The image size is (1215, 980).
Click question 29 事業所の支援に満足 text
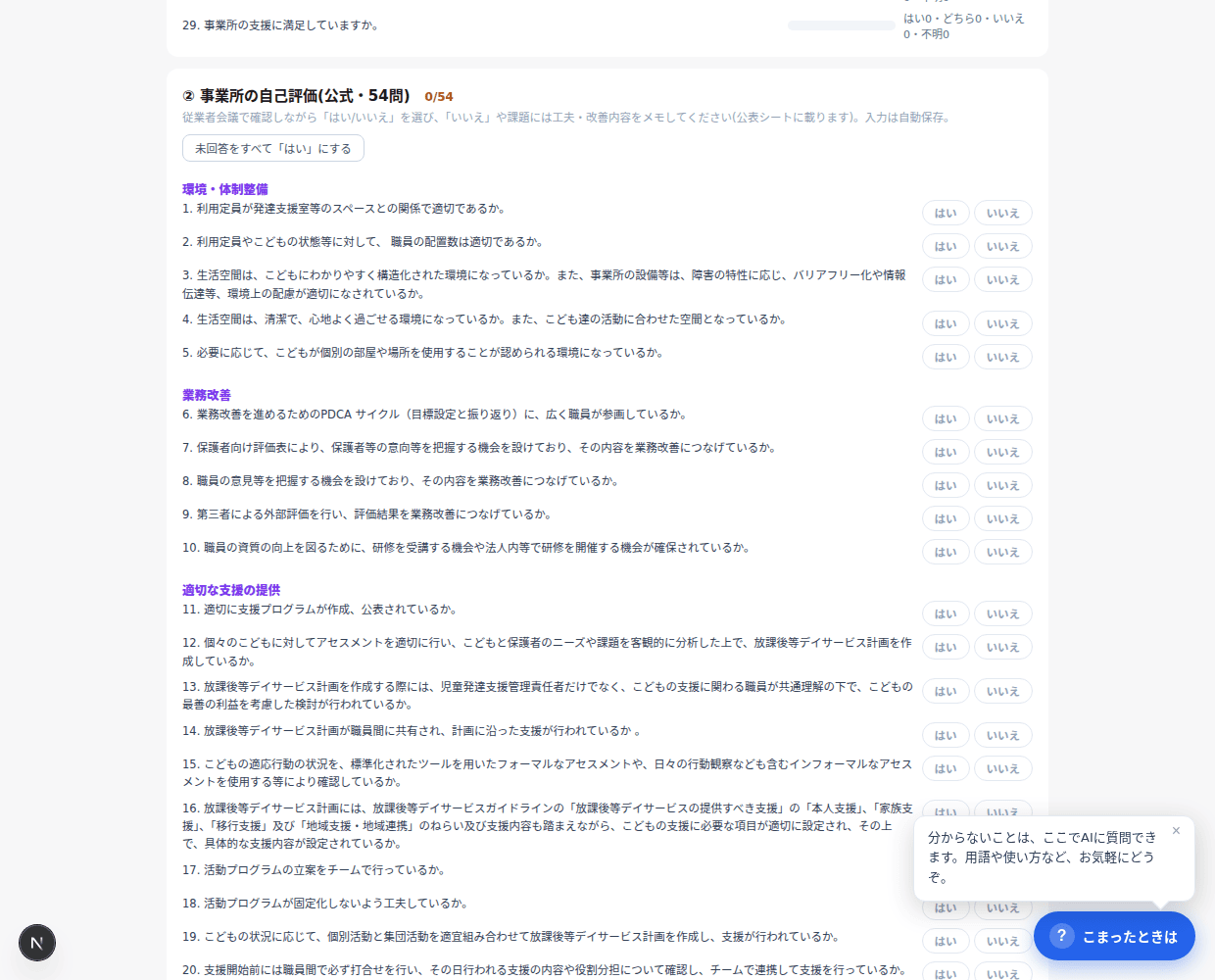[281, 25]
